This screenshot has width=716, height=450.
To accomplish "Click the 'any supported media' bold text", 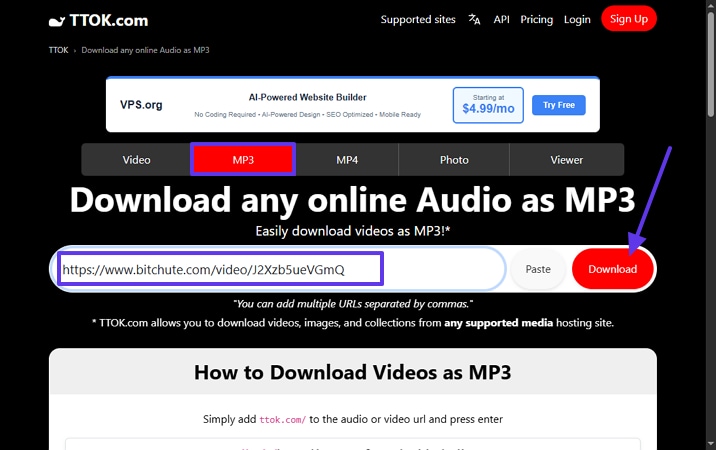I will 498,323.
